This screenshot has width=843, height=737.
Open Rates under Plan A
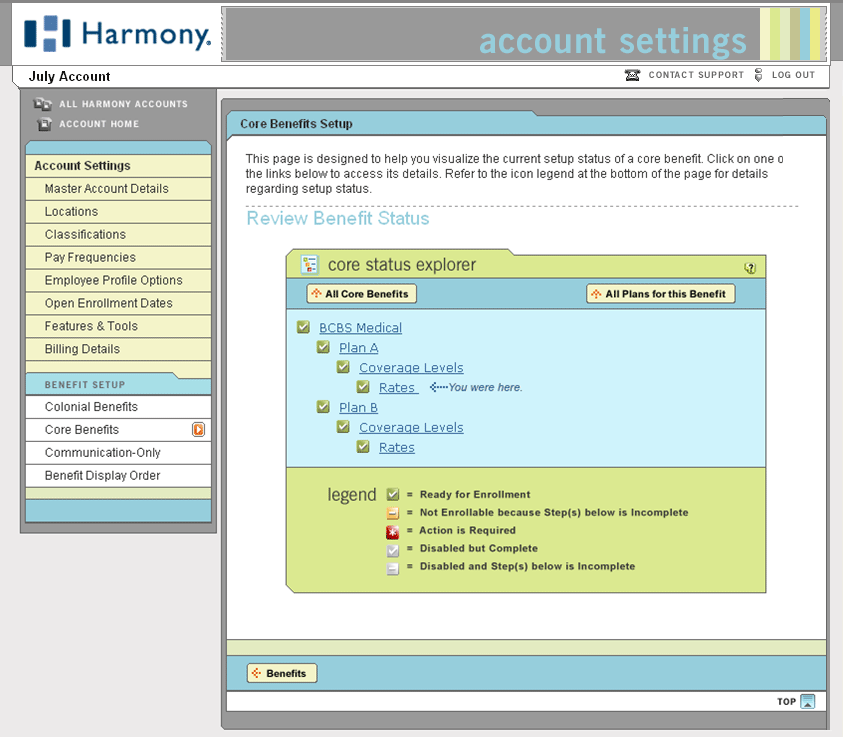point(396,388)
